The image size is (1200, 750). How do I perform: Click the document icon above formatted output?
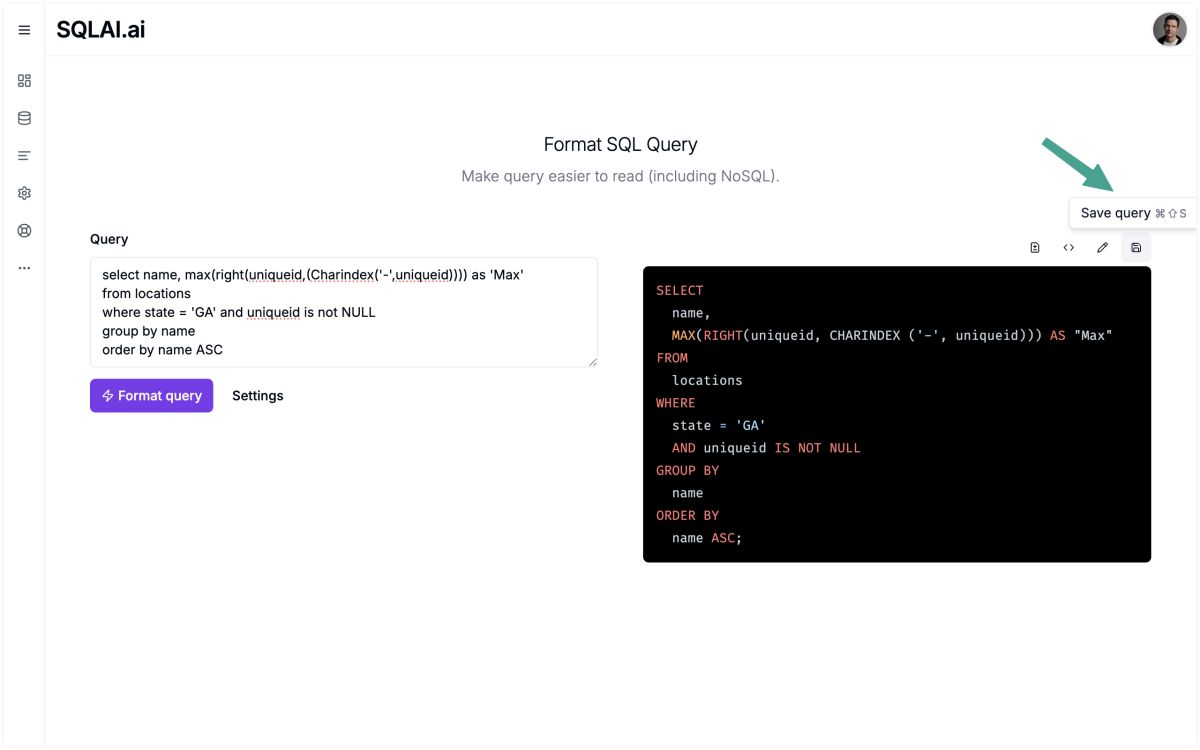[x=1035, y=247]
